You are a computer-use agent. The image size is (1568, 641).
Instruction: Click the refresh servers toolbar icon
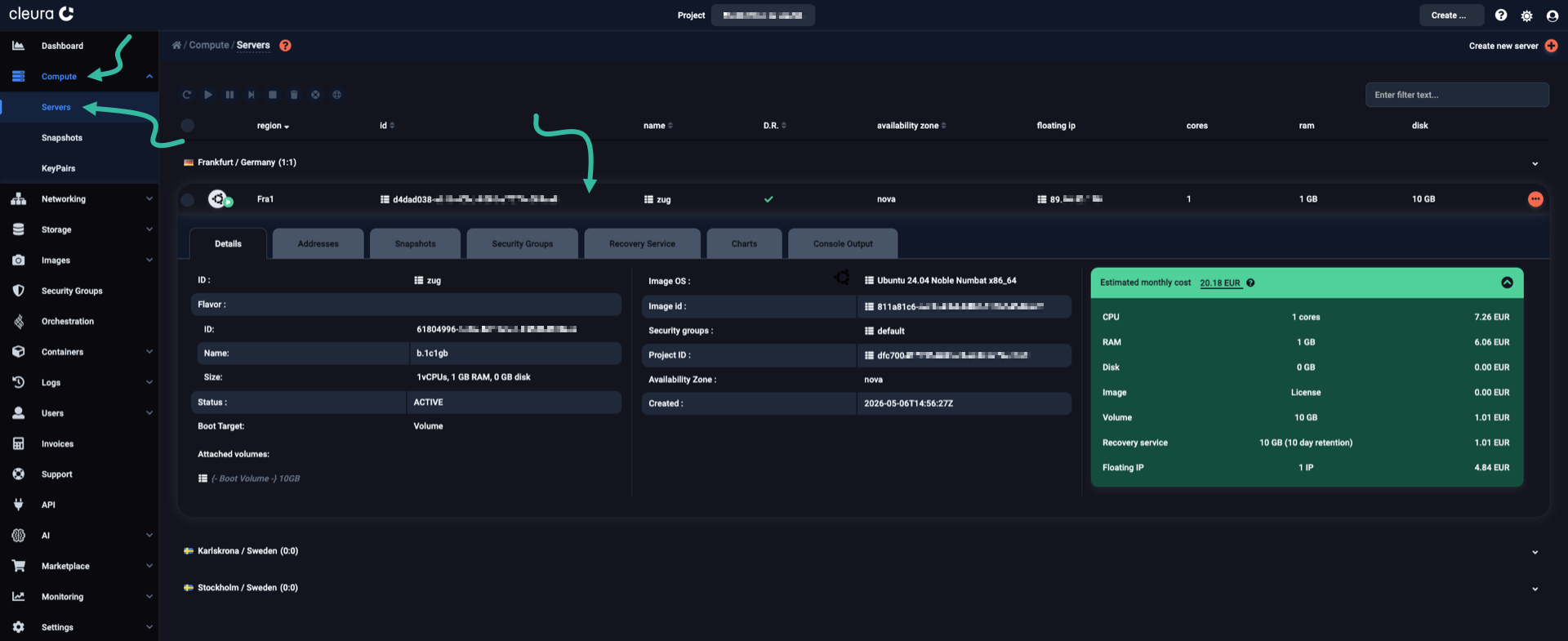187,95
